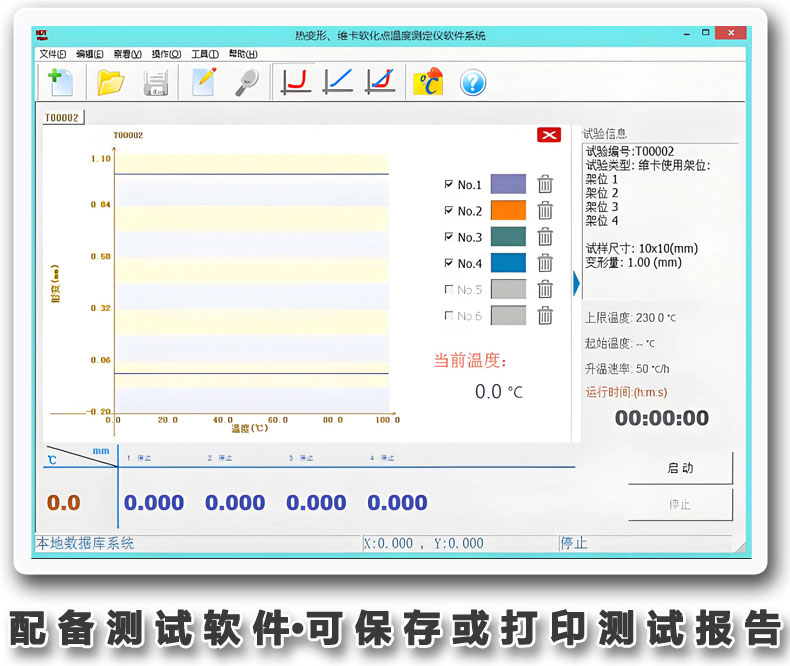The image size is (790, 666).
Task: Close chart with red X button
Action: click(549, 135)
